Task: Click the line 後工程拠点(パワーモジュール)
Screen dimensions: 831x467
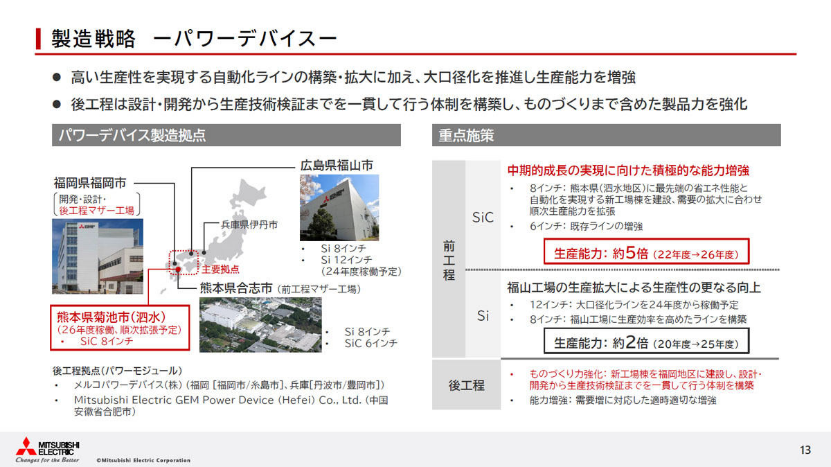Action: click(x=117, y=371)
